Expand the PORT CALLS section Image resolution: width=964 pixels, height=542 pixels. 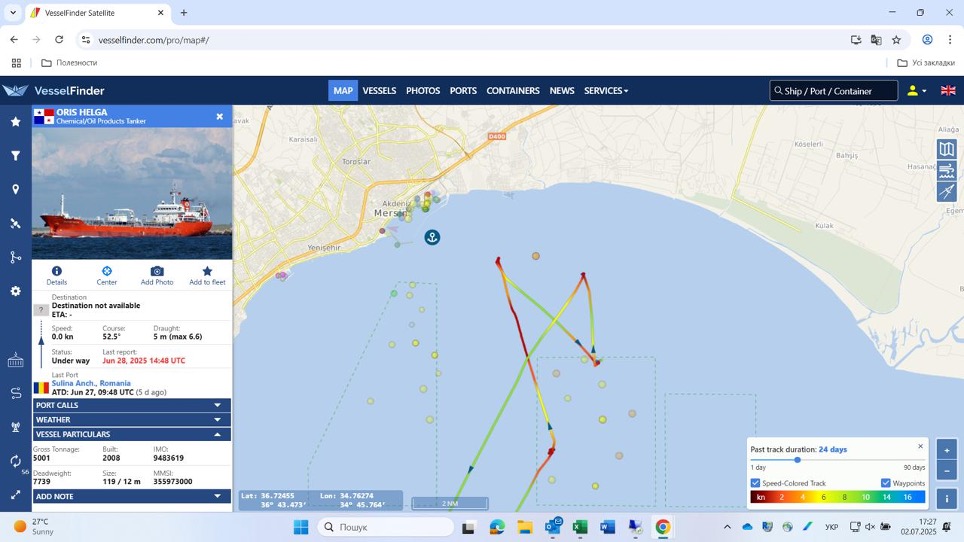(217, 405)
